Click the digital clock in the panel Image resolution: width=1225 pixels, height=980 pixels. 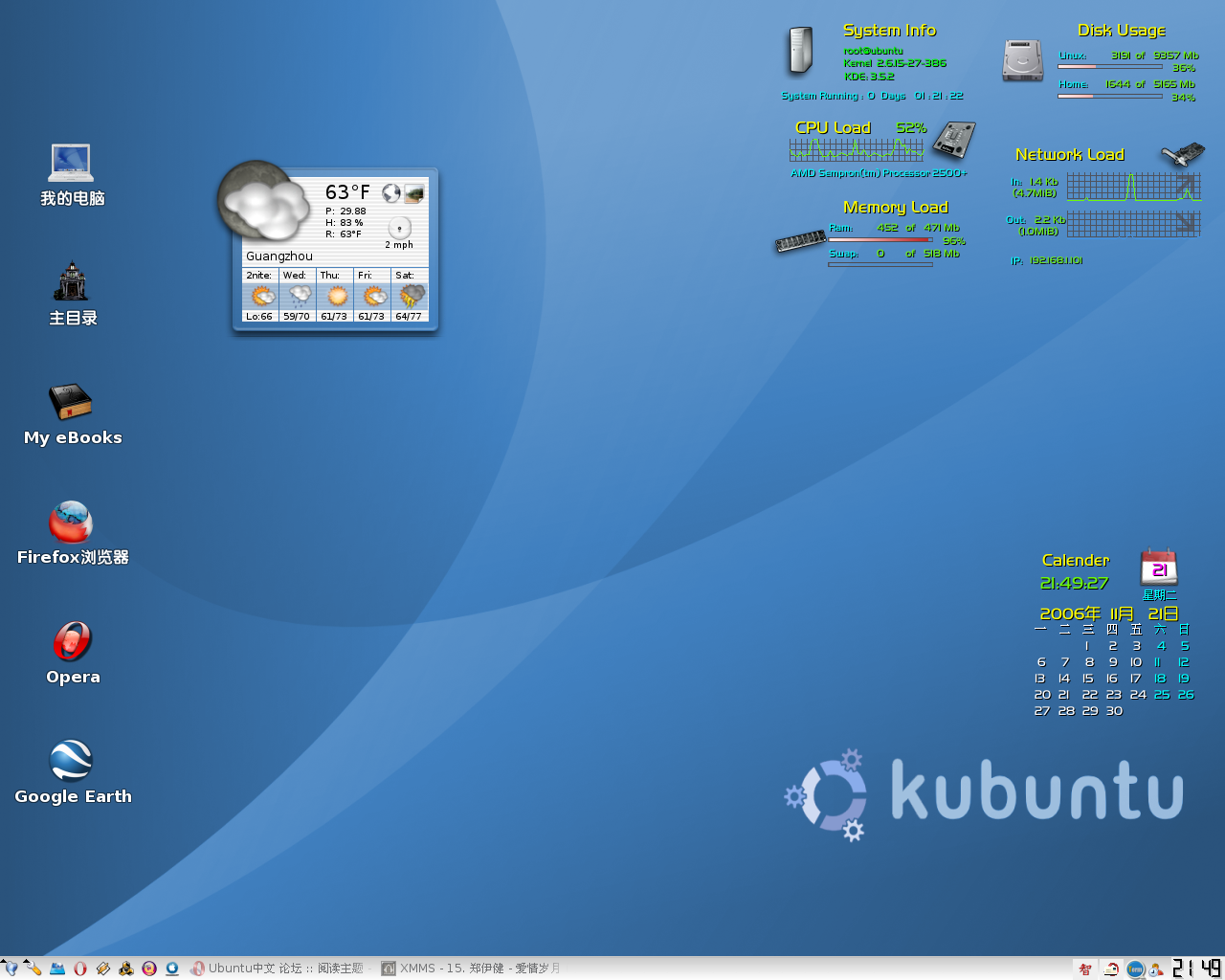(x=1197, y=969)
